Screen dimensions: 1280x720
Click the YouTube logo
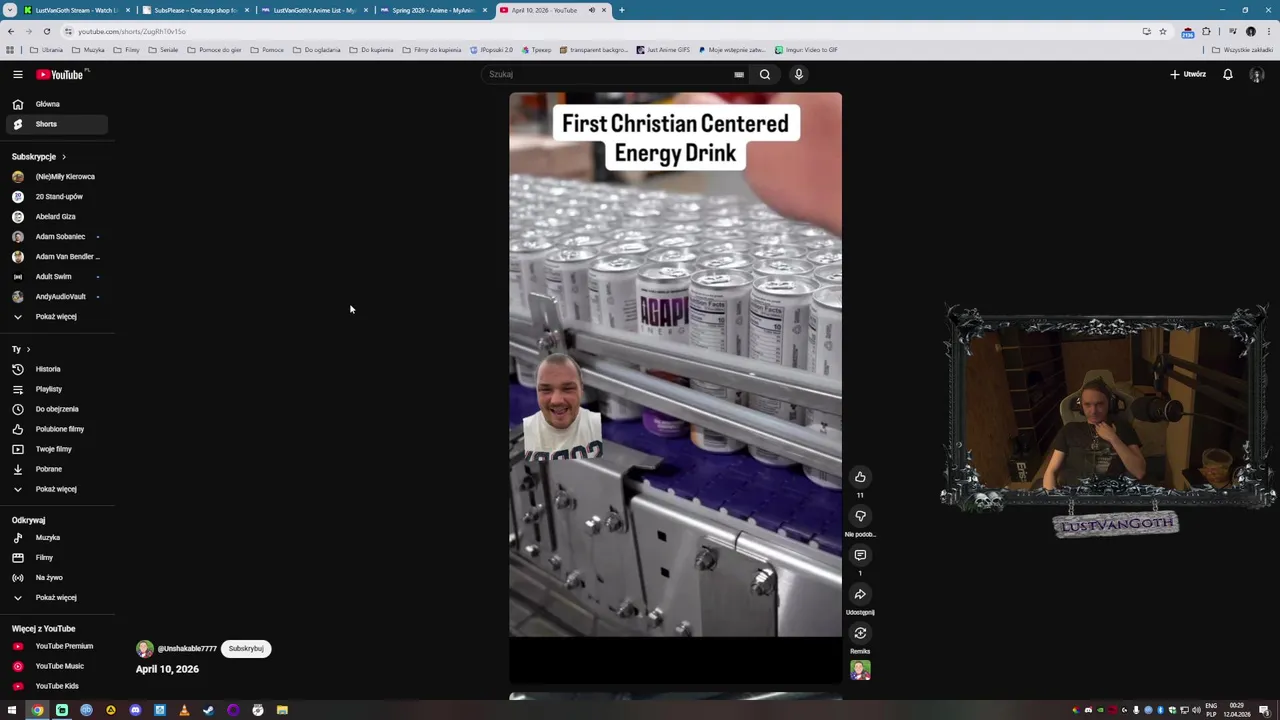coord(62,74)
